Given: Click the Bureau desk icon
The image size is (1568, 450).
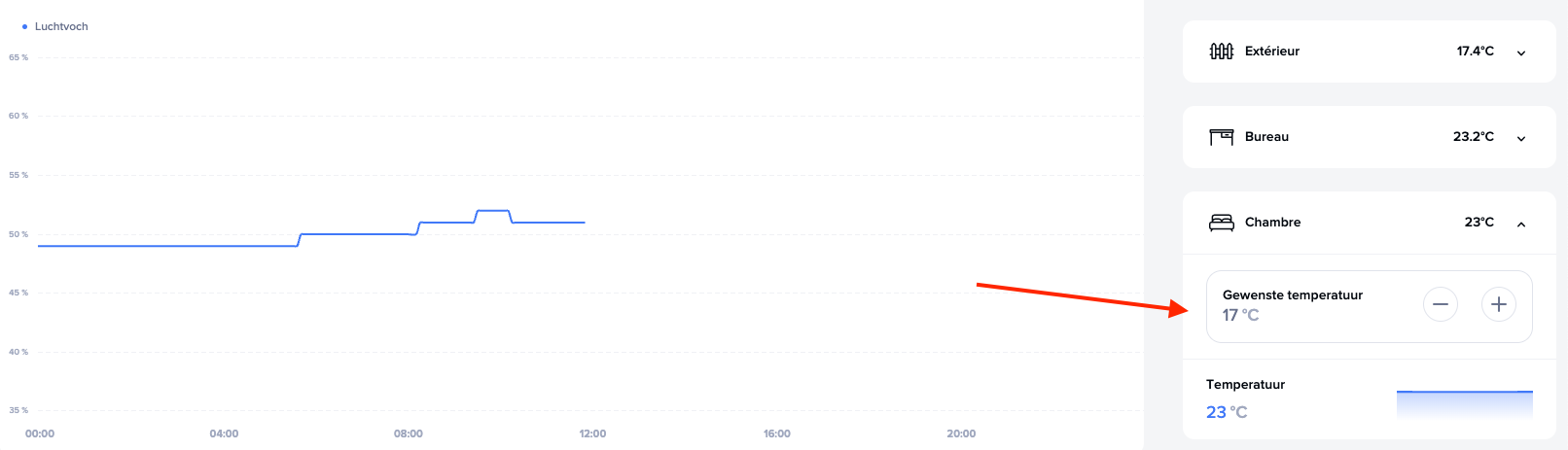Looking at the screenshot, I should (x=1221, y=137).
